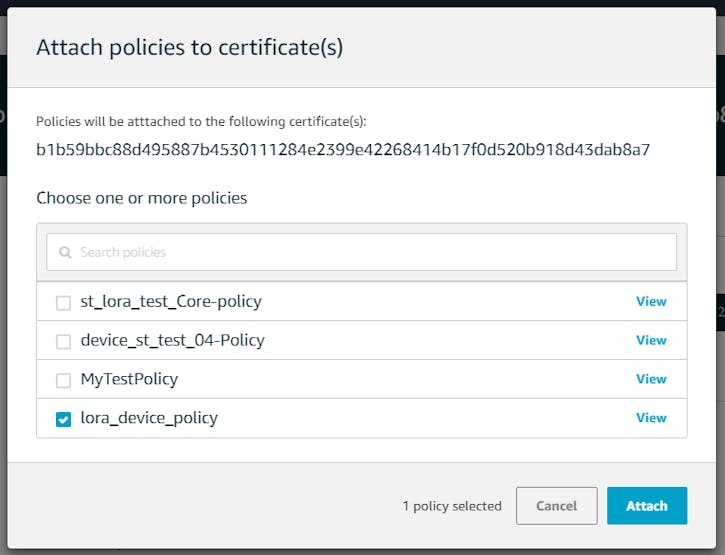
Task: View the lora_device_policy document
Action: (651, 418)
